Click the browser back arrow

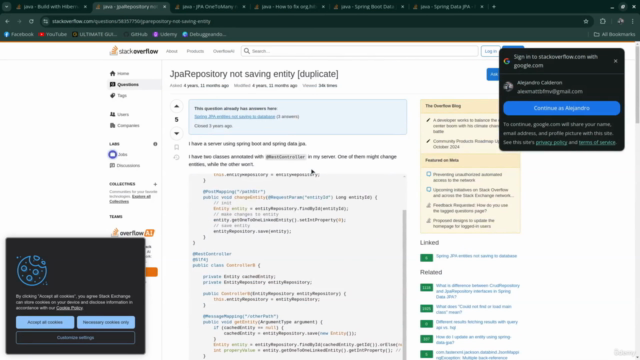click(7, 21)
